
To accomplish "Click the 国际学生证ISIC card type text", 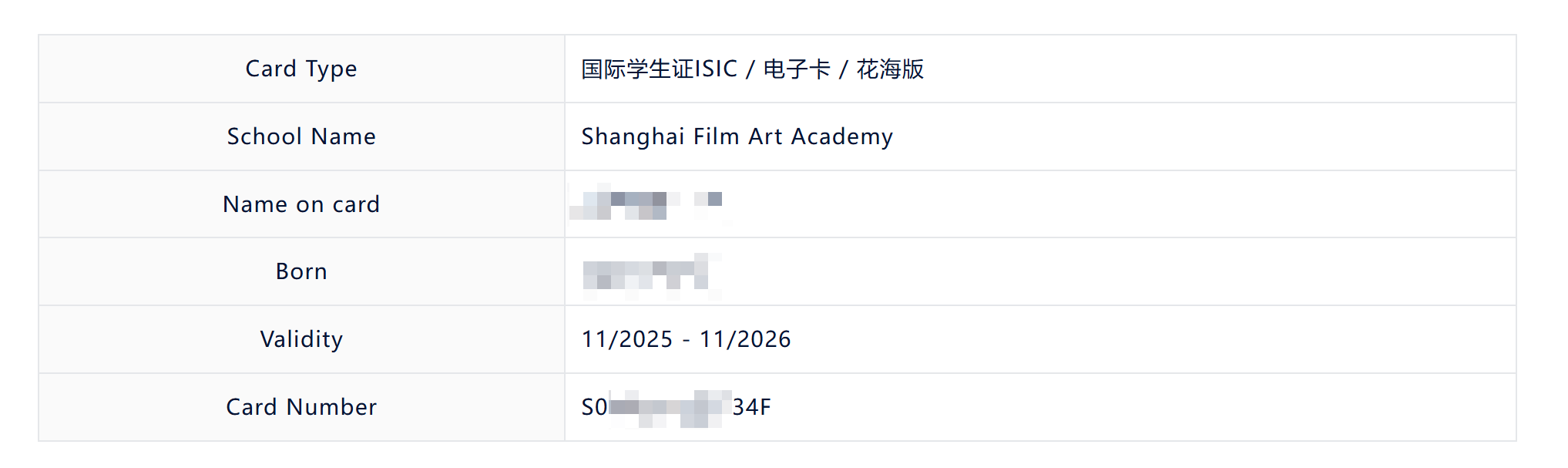I will [x=659, y=69].
